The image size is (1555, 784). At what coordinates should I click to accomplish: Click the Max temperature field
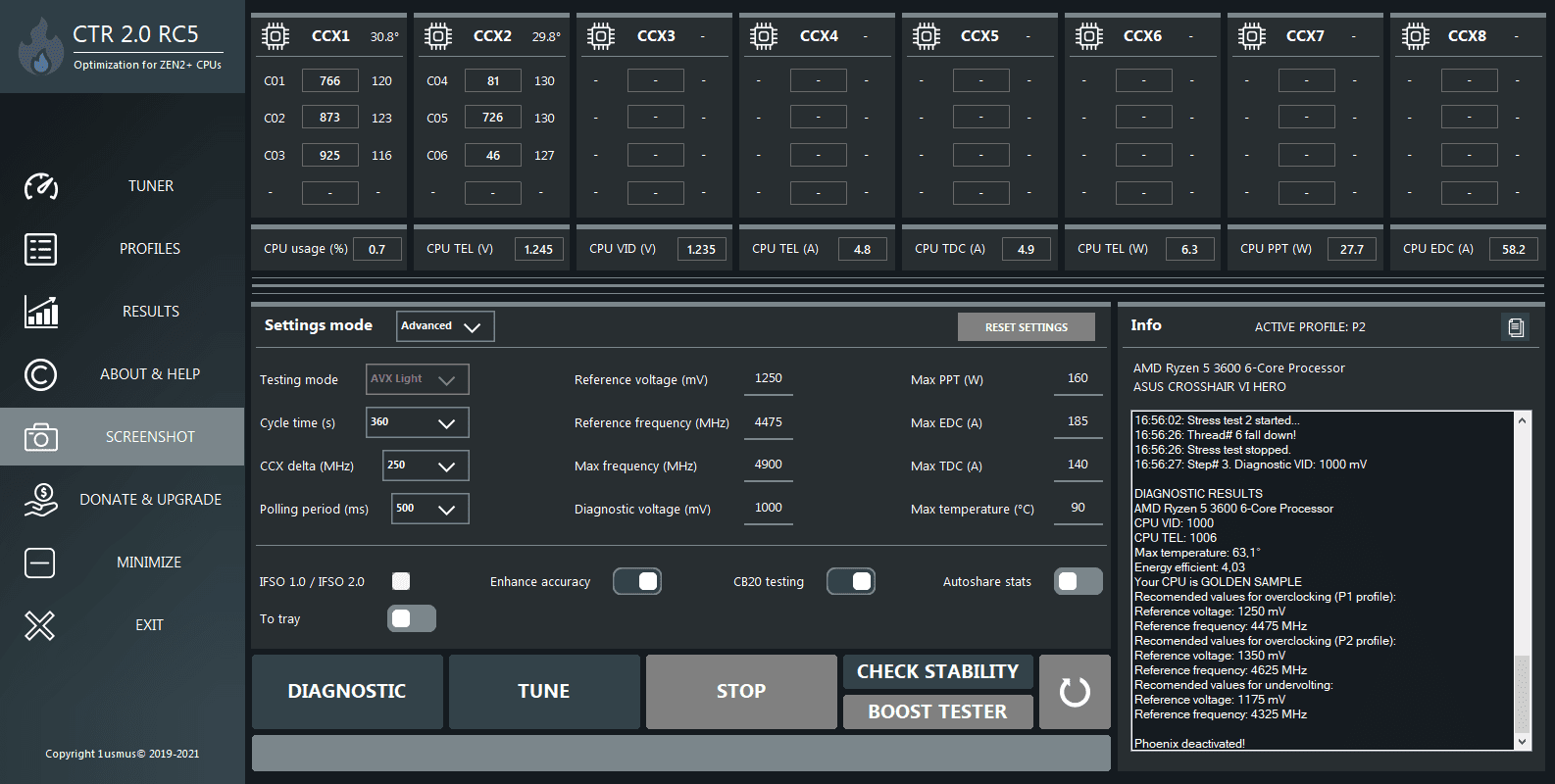1078,509
